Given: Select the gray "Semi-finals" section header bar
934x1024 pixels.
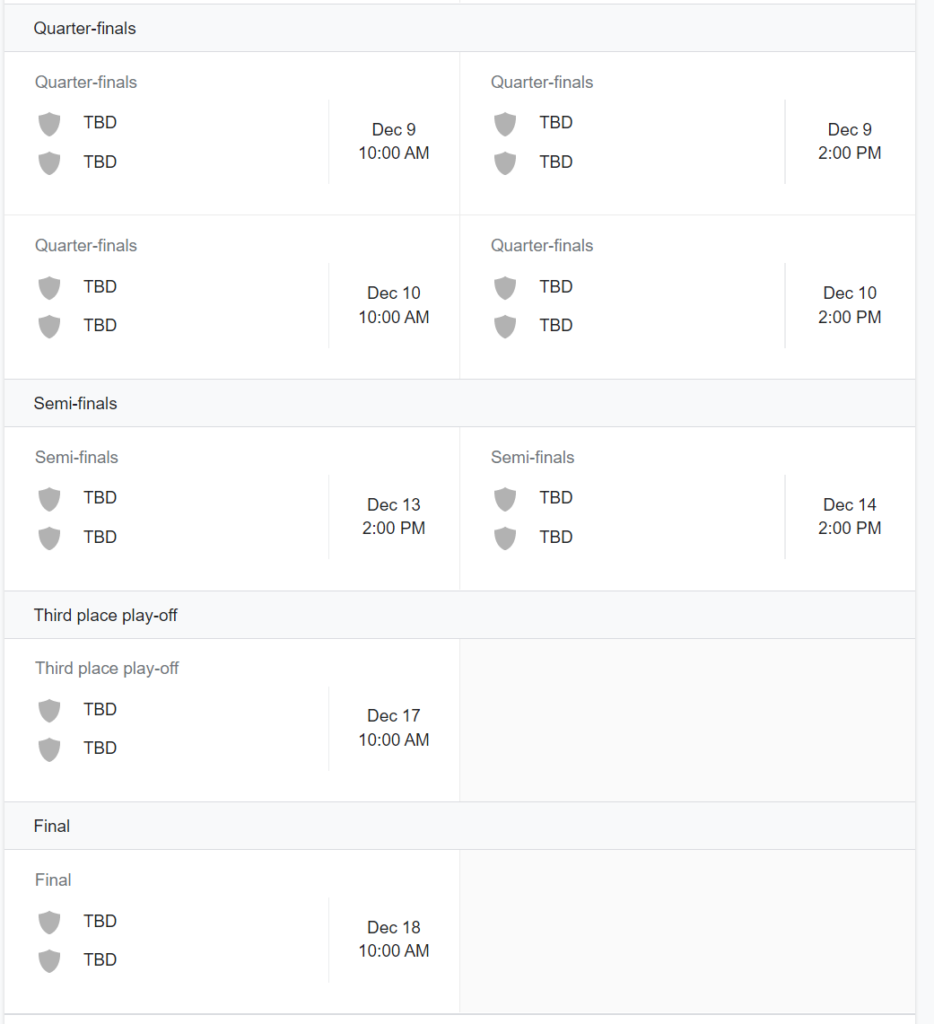Looking at the screenshot, I should click(459, 403).
